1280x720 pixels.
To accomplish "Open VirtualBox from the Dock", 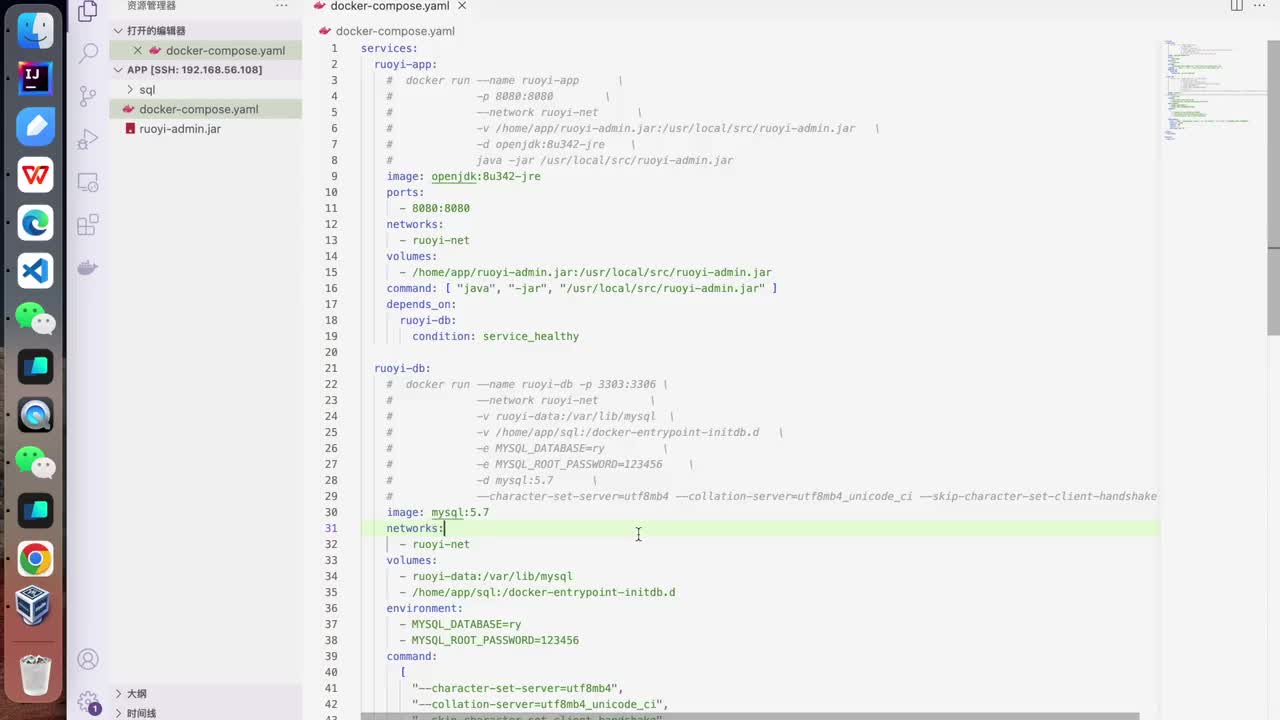I will (x=35, y=606).
